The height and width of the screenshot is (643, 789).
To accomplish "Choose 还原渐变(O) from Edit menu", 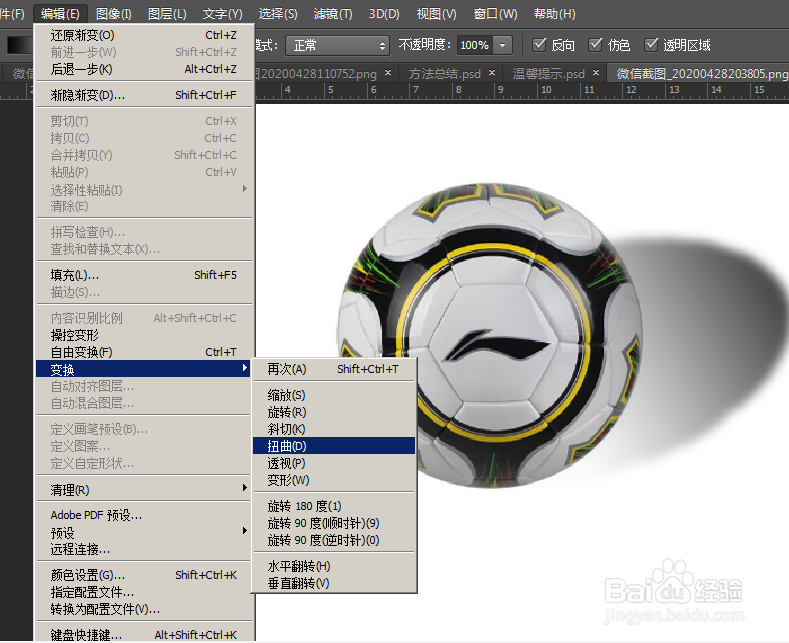I will click(x=143, y=35).
